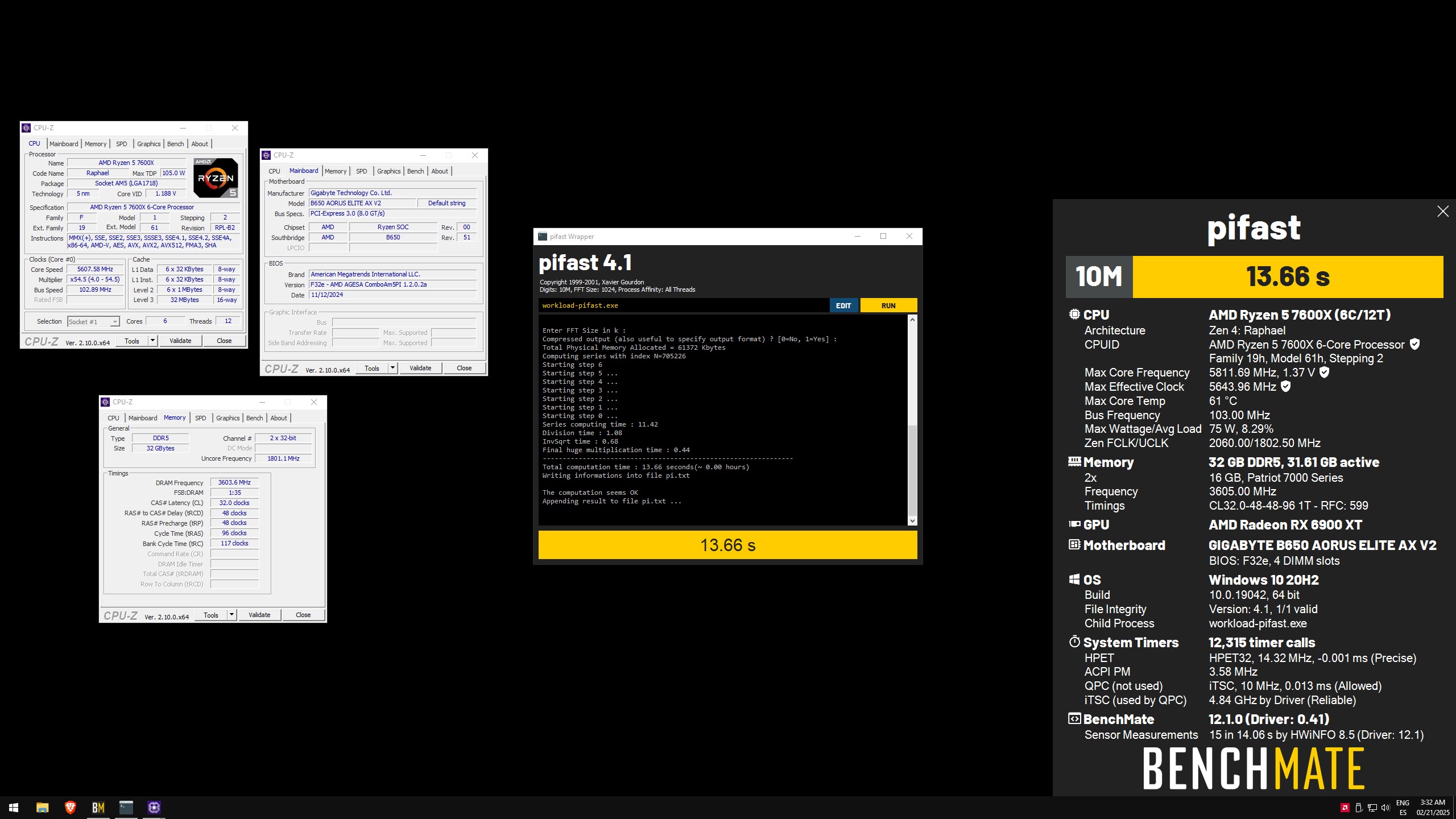
Task: Click Close button in the CPU-Z CPU window
Action: pos(224,341)
